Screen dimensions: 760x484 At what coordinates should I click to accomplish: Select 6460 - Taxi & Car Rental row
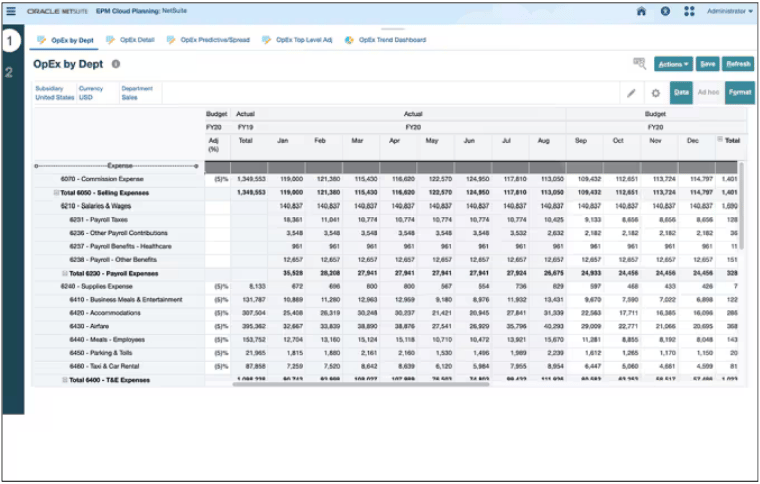click(x=119, y=366)
